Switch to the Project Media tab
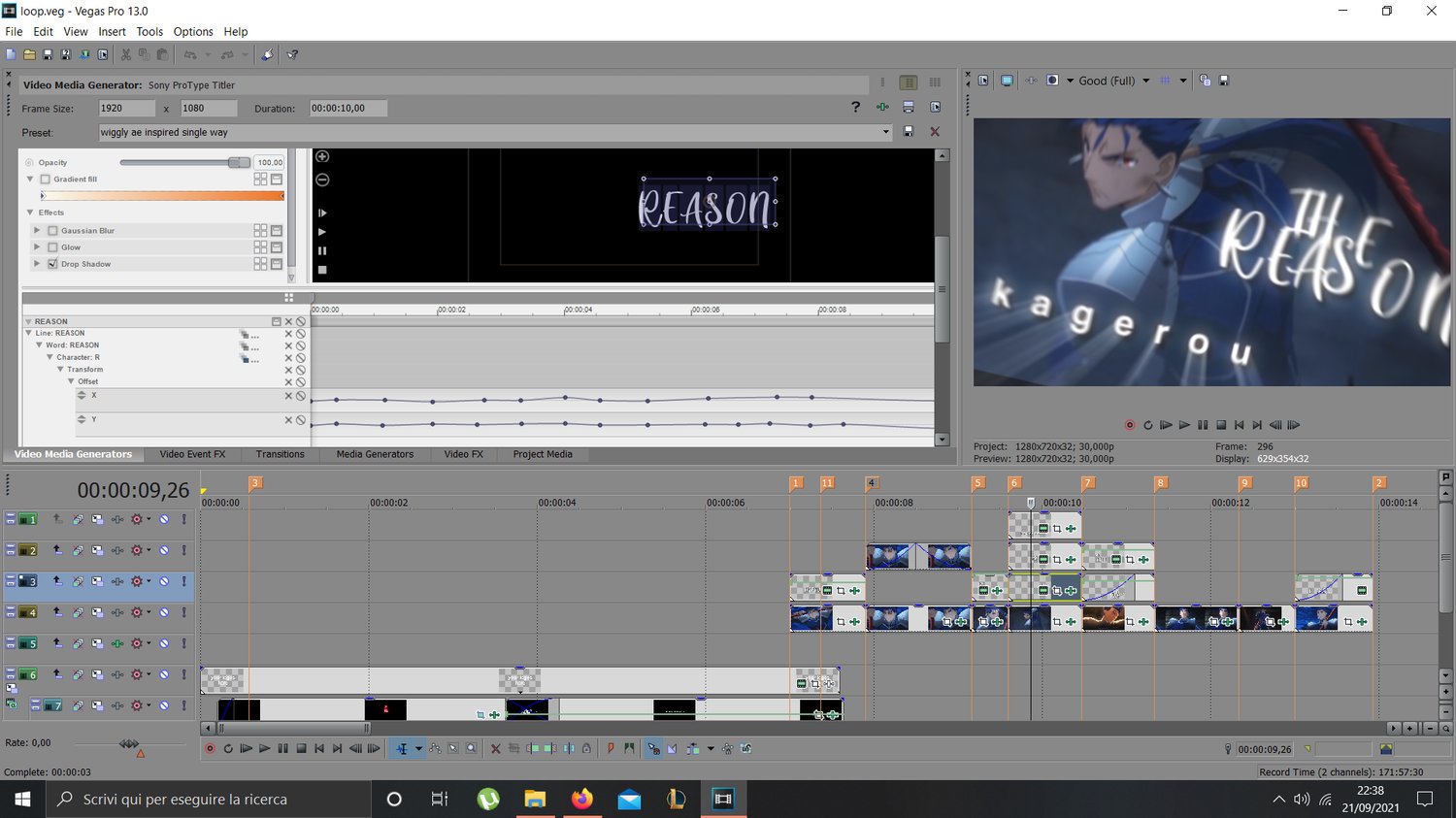The image size is (1456, 818). click(x=543, y=454)
